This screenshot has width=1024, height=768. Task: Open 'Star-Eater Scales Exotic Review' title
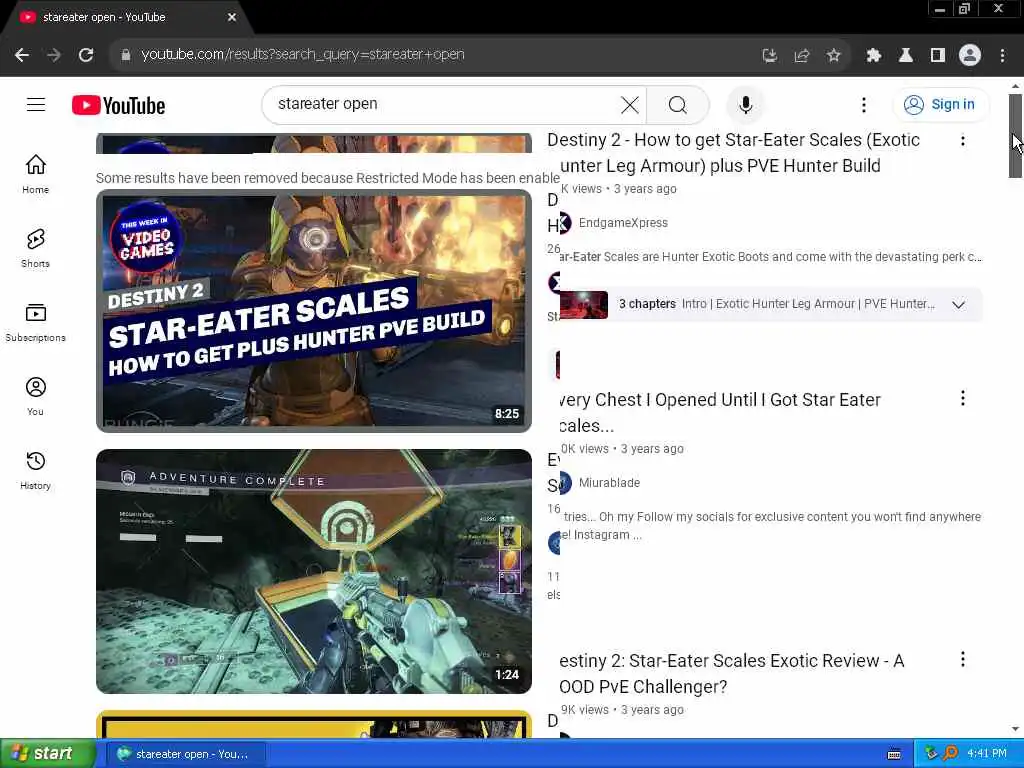click(731, 673)
